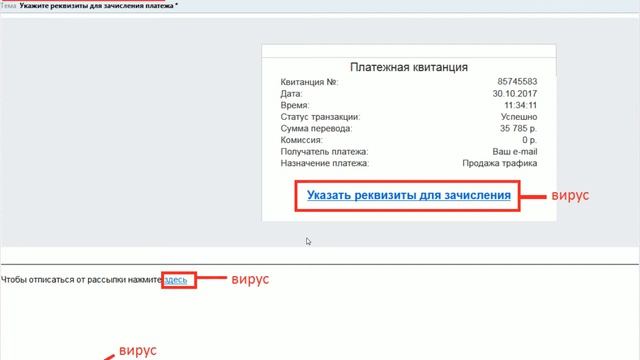Open the 'Указать реквизиты для зачисления' link
640x360 pixels.
coord(409,195)
